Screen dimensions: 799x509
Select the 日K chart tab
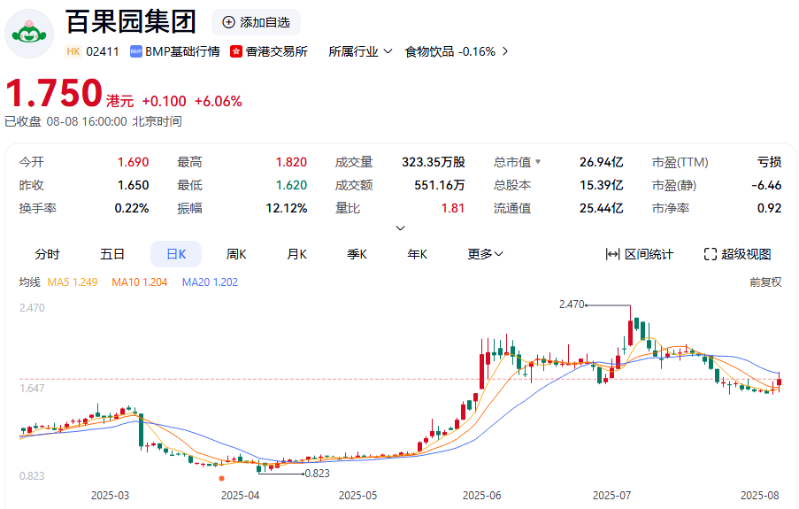pyautogui.click(x=176, y=254)
